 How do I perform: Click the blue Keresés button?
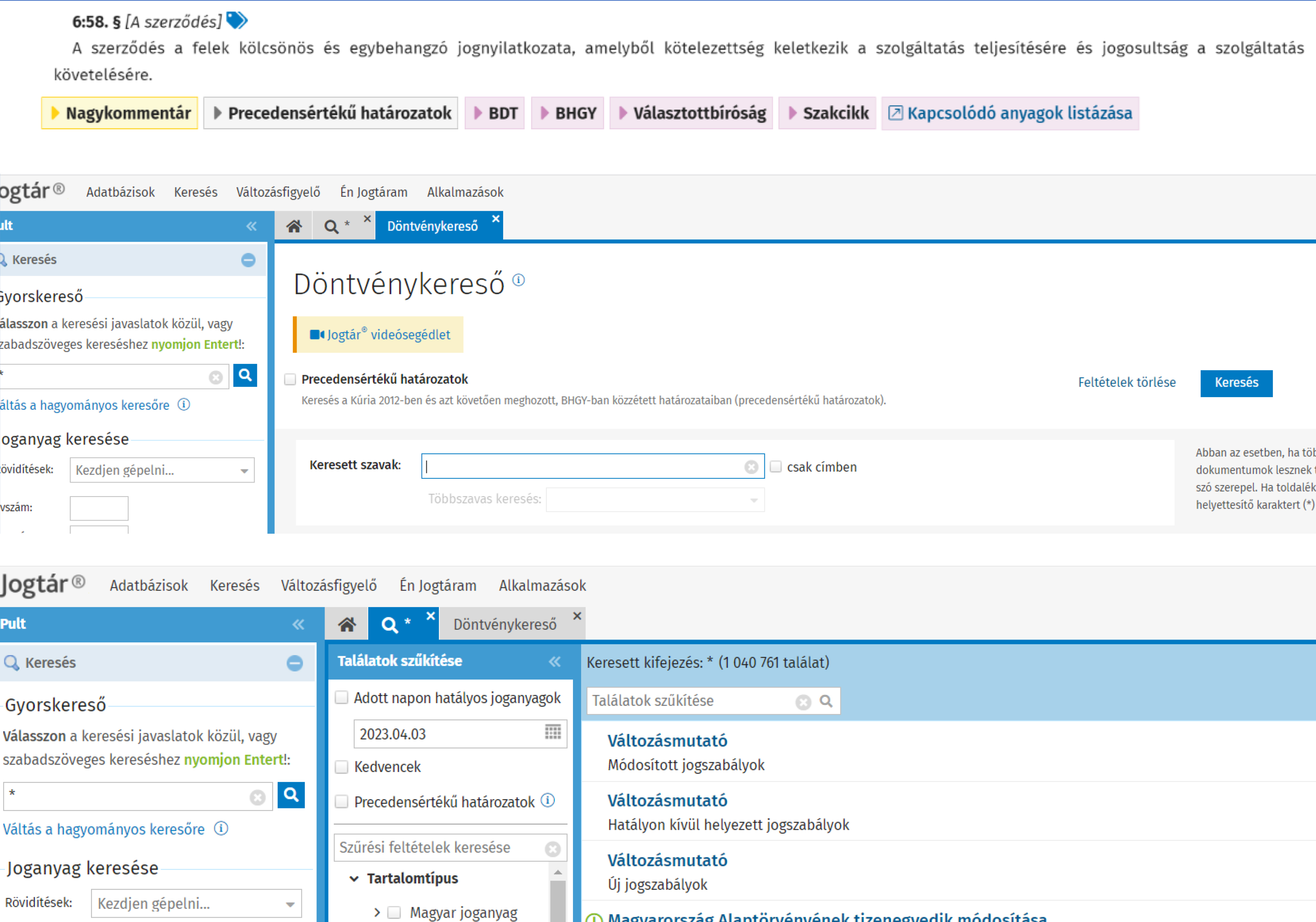(1236, 382)
